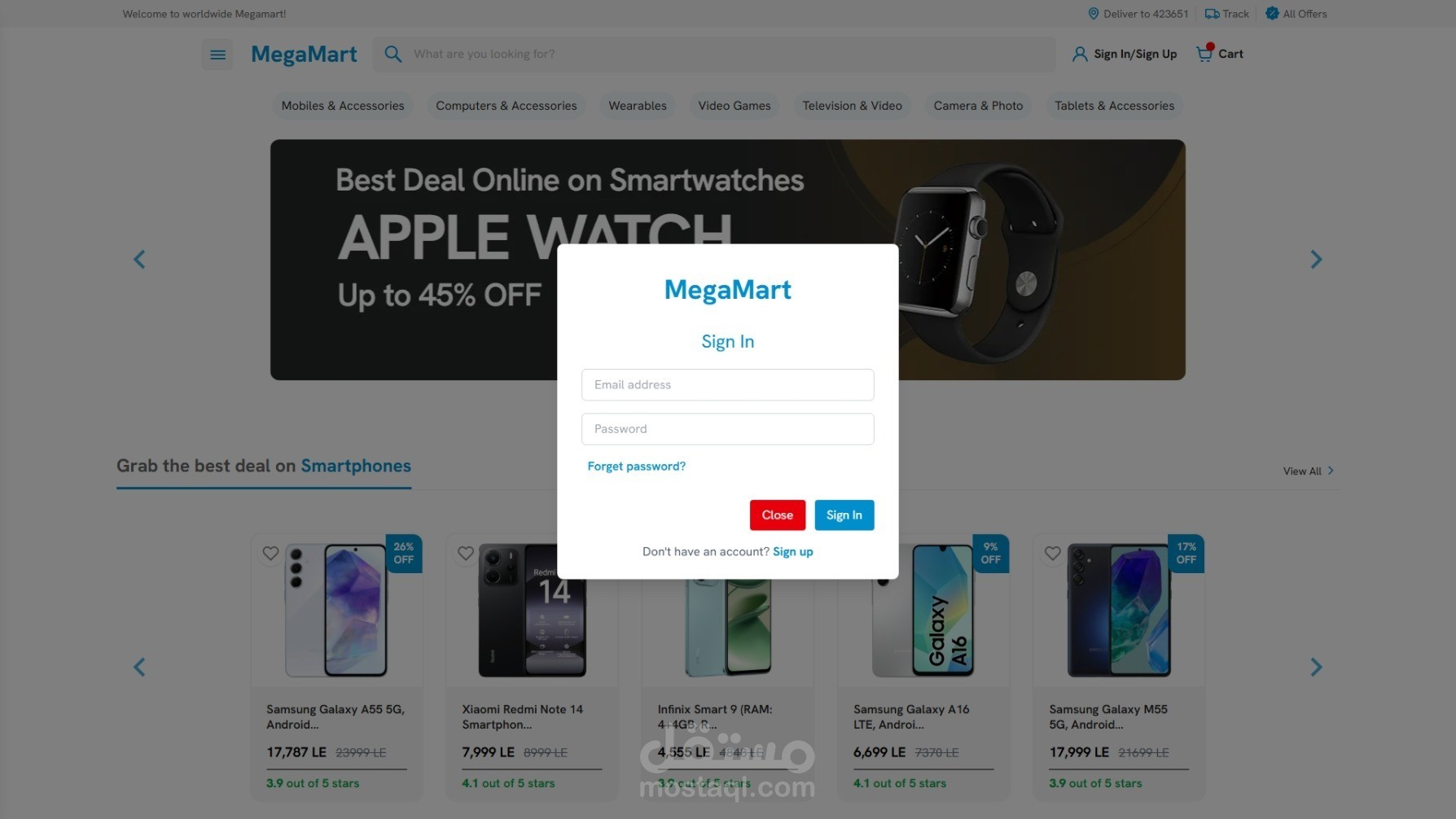Click the All Offers badge icon
The width and height of the screenshot is (1456, 819).
coord(1272,14)
